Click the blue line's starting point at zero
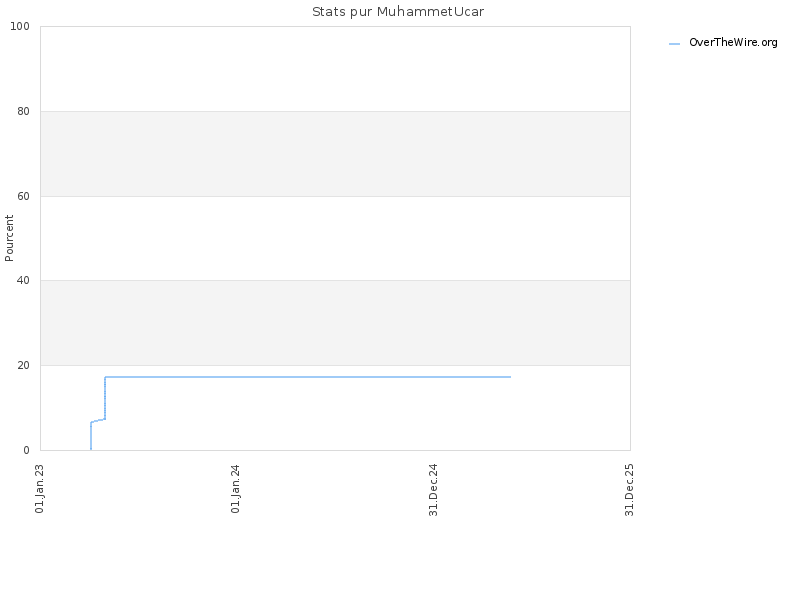 pyautogui.click(x=91, y=449)
